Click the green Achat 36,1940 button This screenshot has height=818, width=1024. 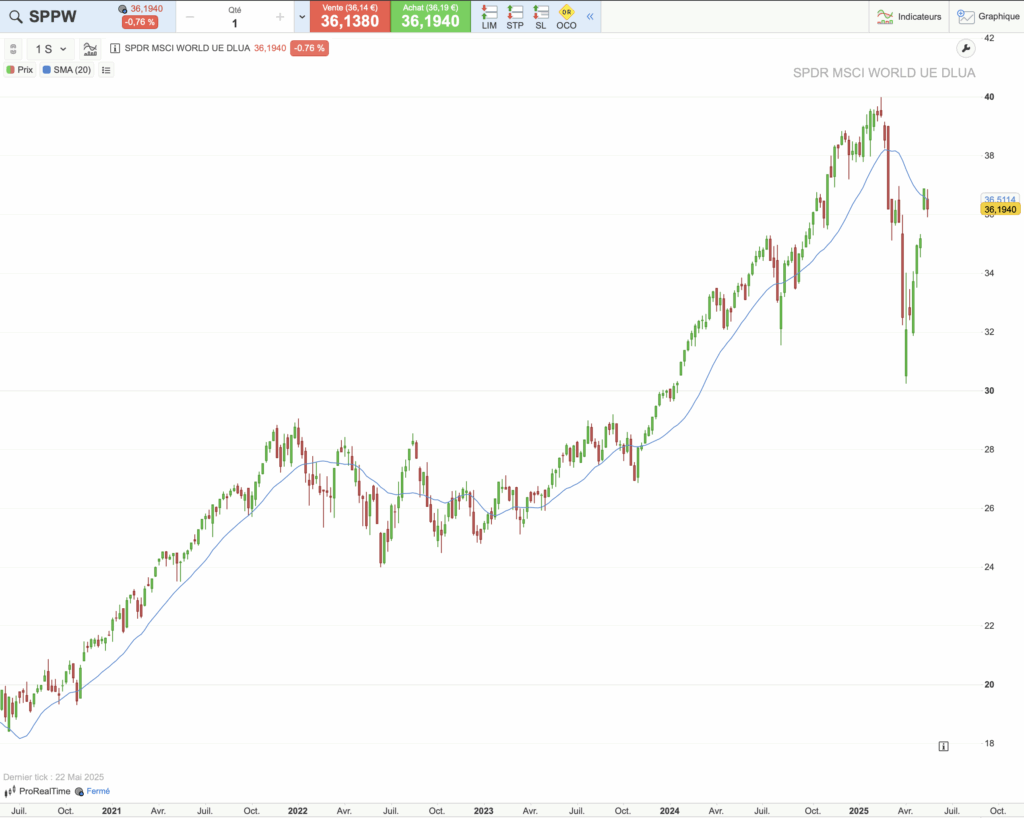[x=431, y=16]
